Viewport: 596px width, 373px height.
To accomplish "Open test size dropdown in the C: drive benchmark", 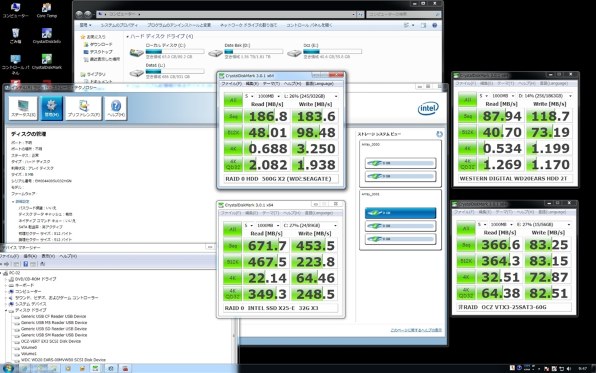I will [268, 225].
